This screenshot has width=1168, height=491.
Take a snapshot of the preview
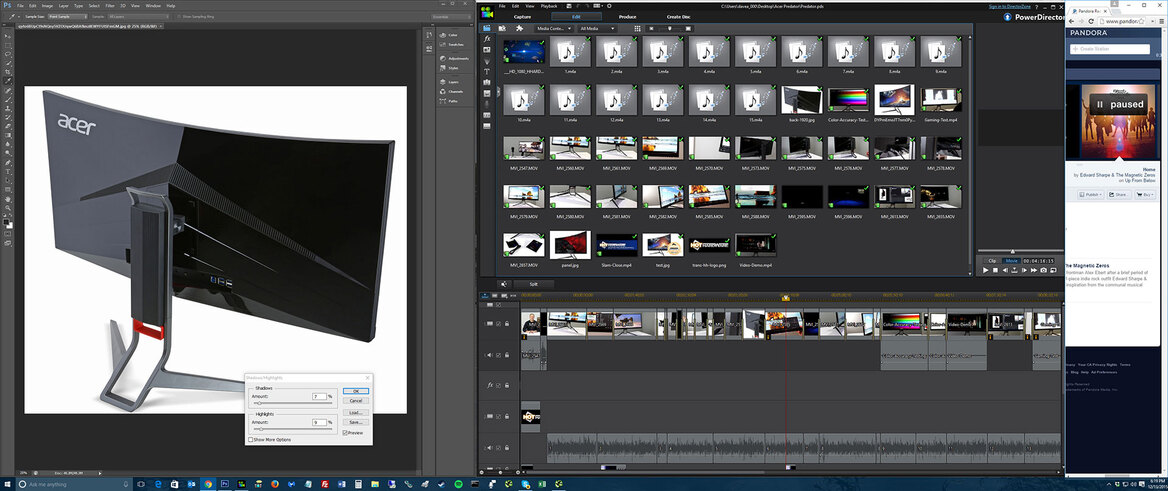pyautogui.click(x=1044, y=270)
